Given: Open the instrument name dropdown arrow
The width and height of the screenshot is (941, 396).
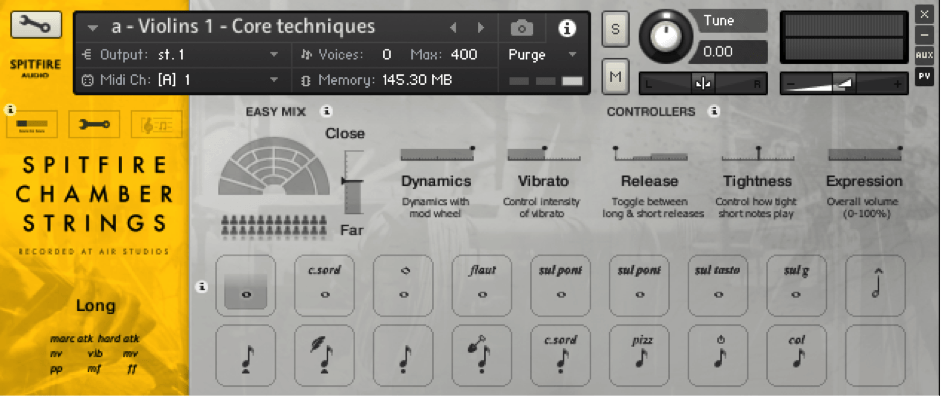Looking at the screenshot, I should coord(92,28).
